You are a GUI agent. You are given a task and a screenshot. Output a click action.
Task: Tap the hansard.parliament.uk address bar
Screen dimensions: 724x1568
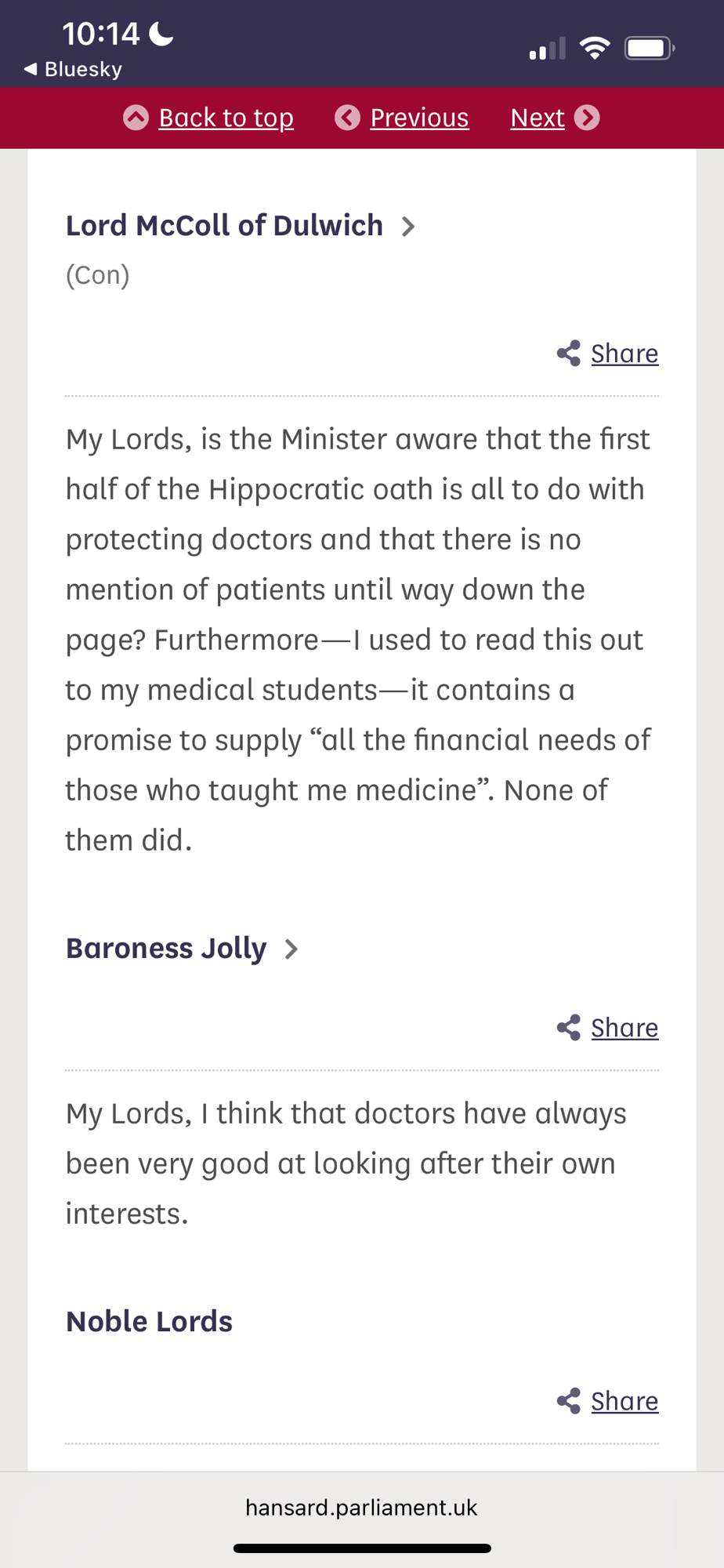361,1508
